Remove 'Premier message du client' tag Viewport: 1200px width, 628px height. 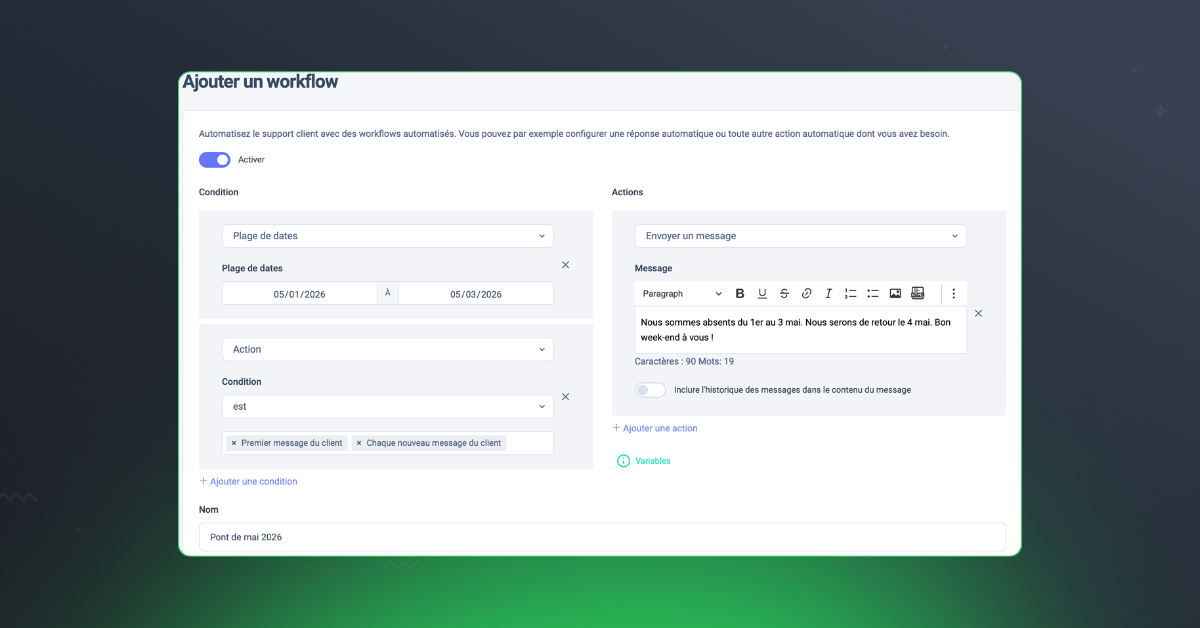[x=234, y=443]
